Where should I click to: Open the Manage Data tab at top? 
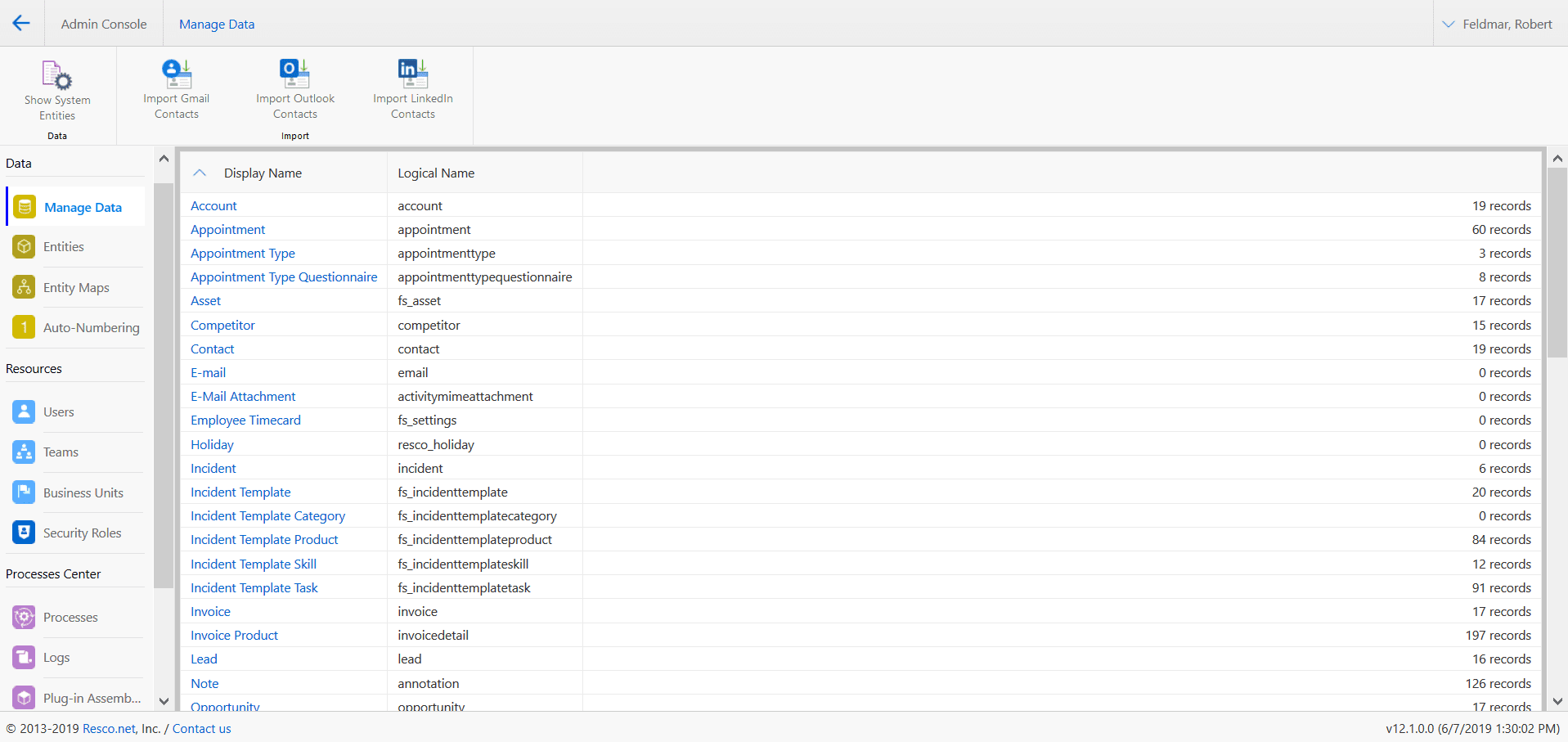point(216,24)
